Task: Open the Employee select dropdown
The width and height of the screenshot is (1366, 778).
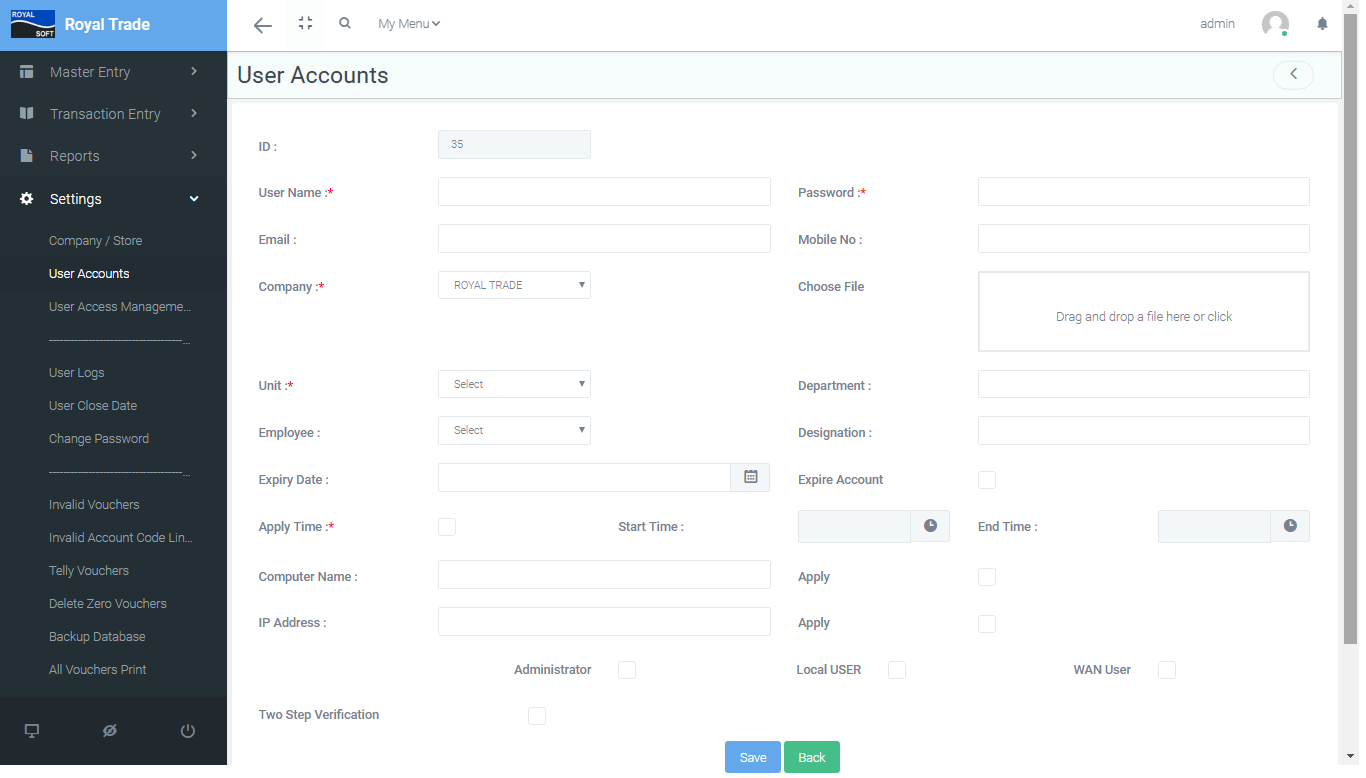Action: coord(514,430)
